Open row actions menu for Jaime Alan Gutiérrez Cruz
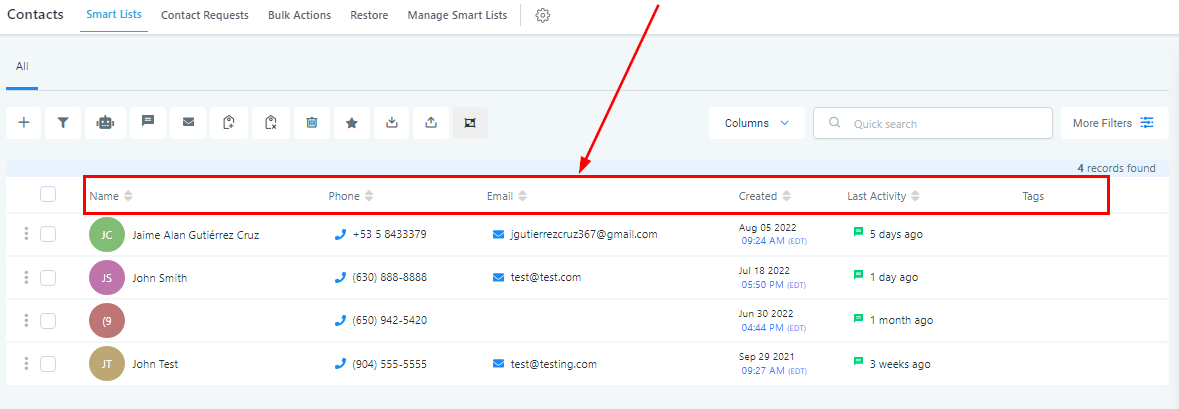This screenshot has width=1179, height=409. click(26, 234)
